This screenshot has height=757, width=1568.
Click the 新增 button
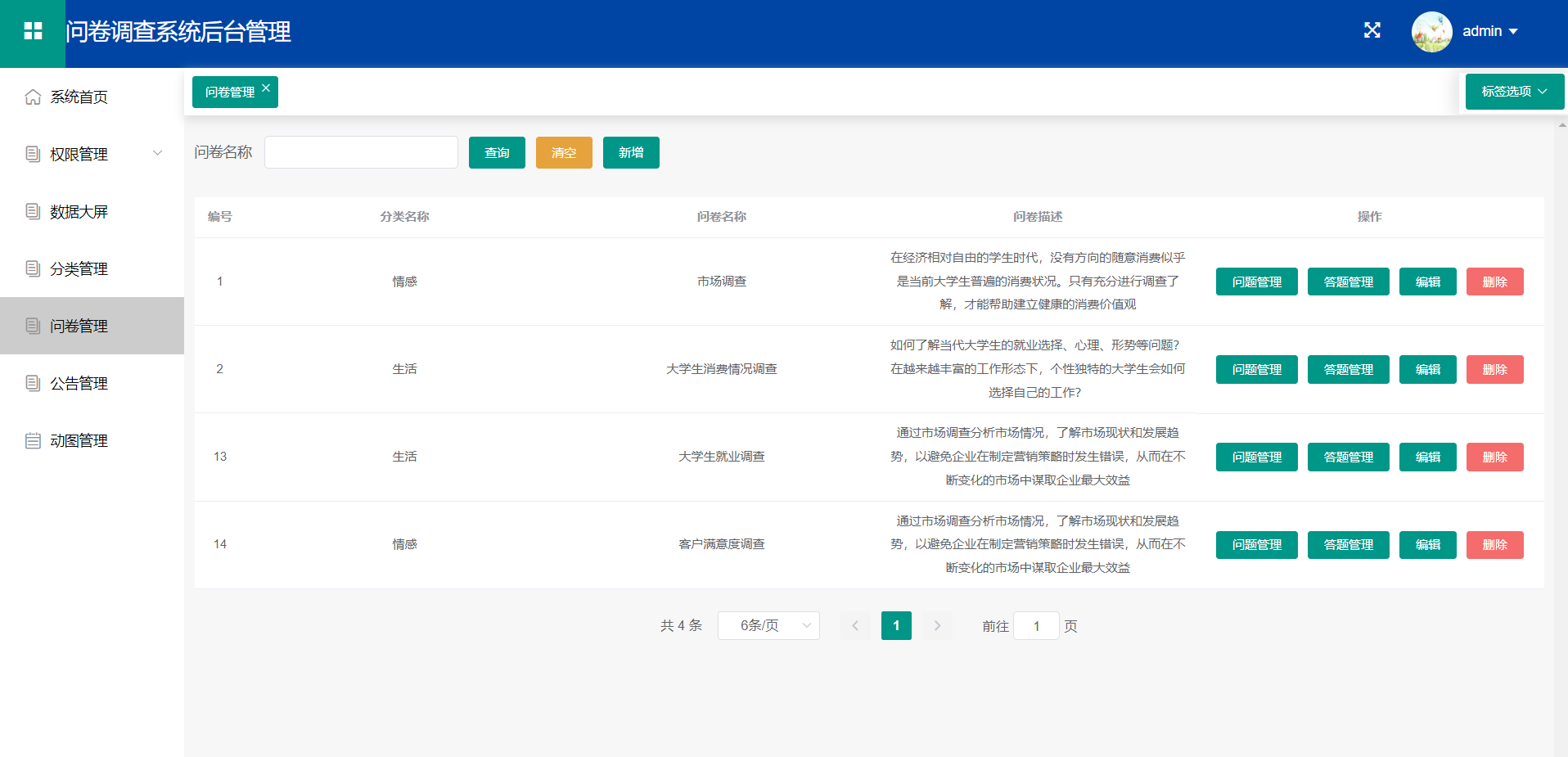(631, 152)
